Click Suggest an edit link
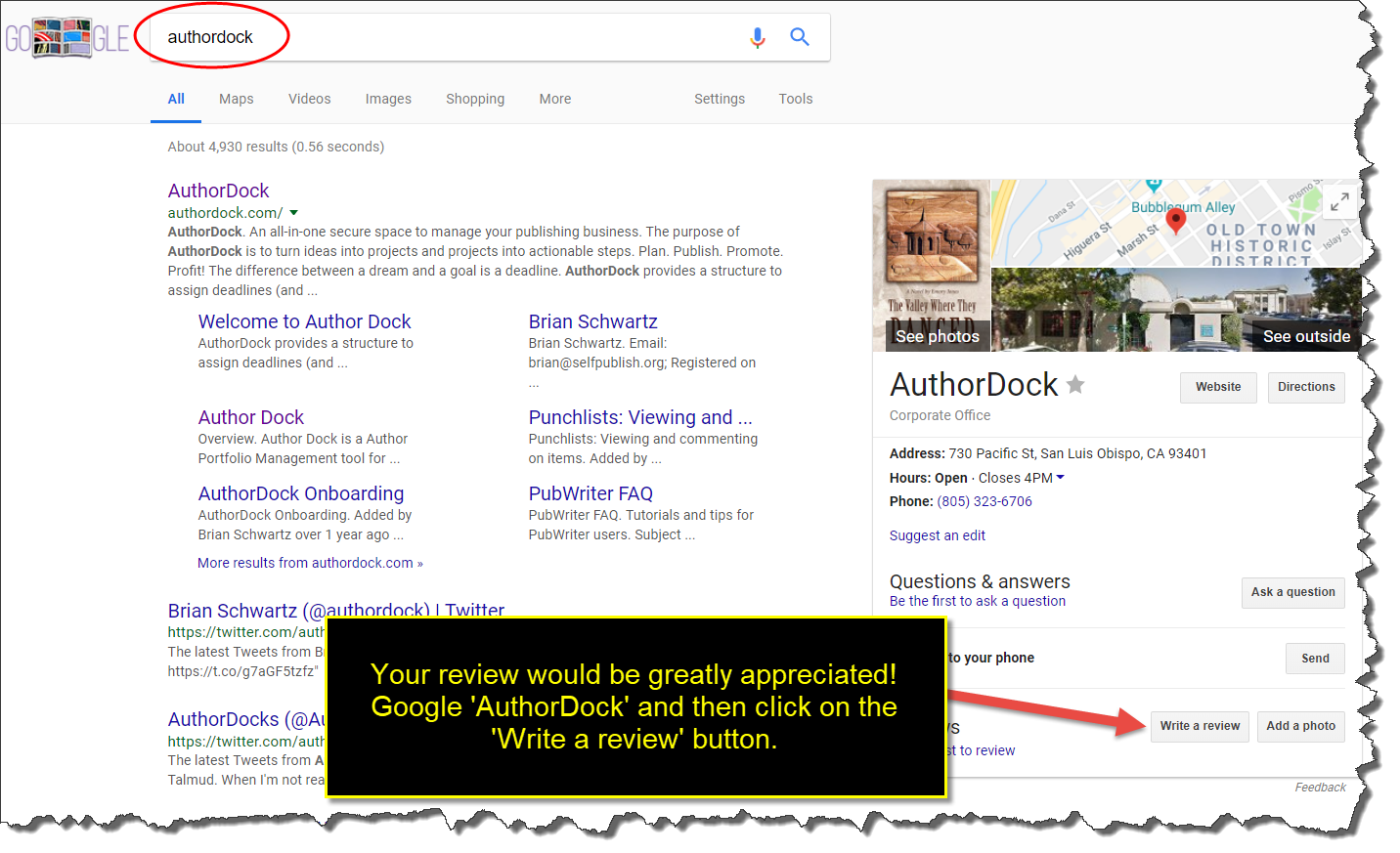 click(x=938, y=535)
